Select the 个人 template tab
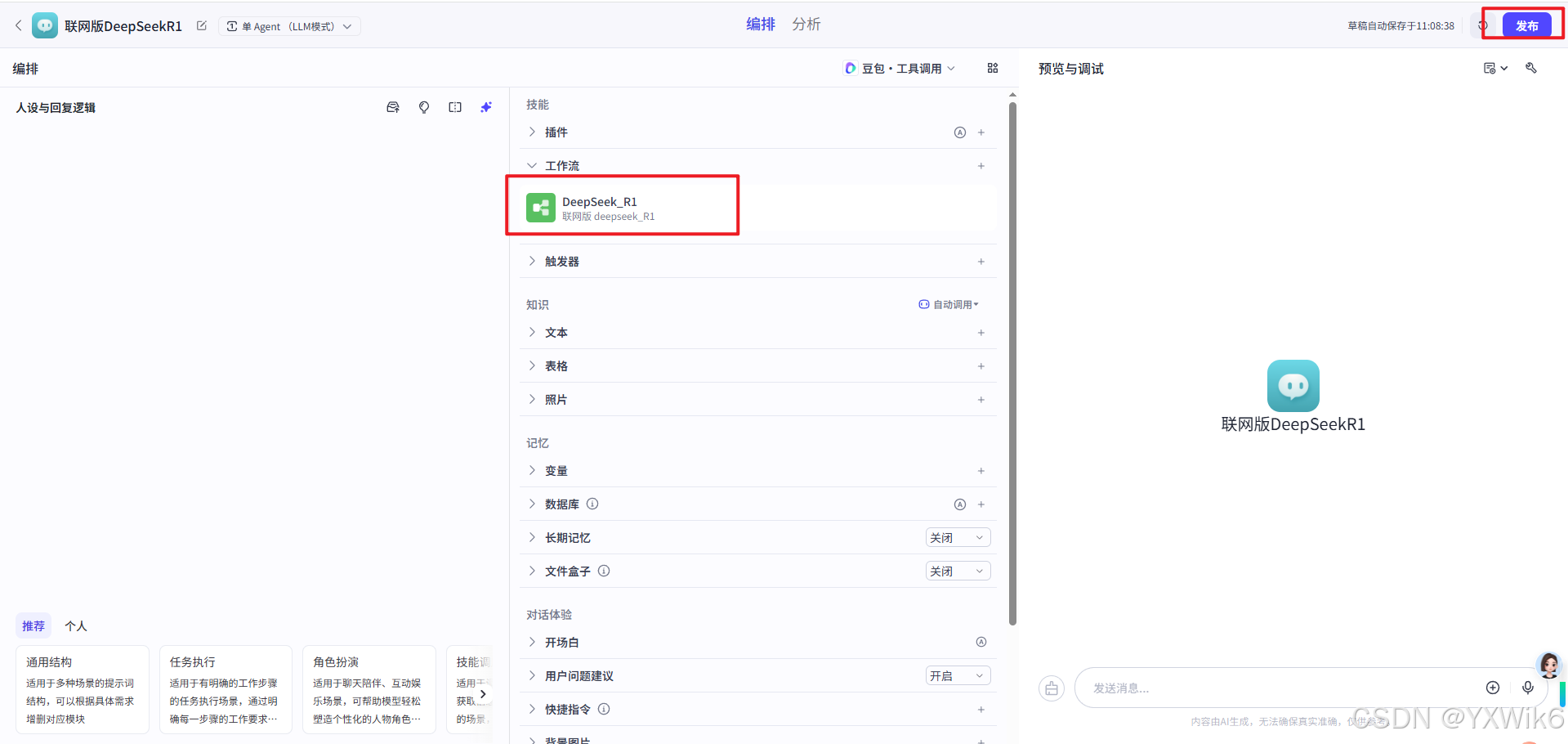This screenshot has height=744, width=1568. [x=76, y=626]
